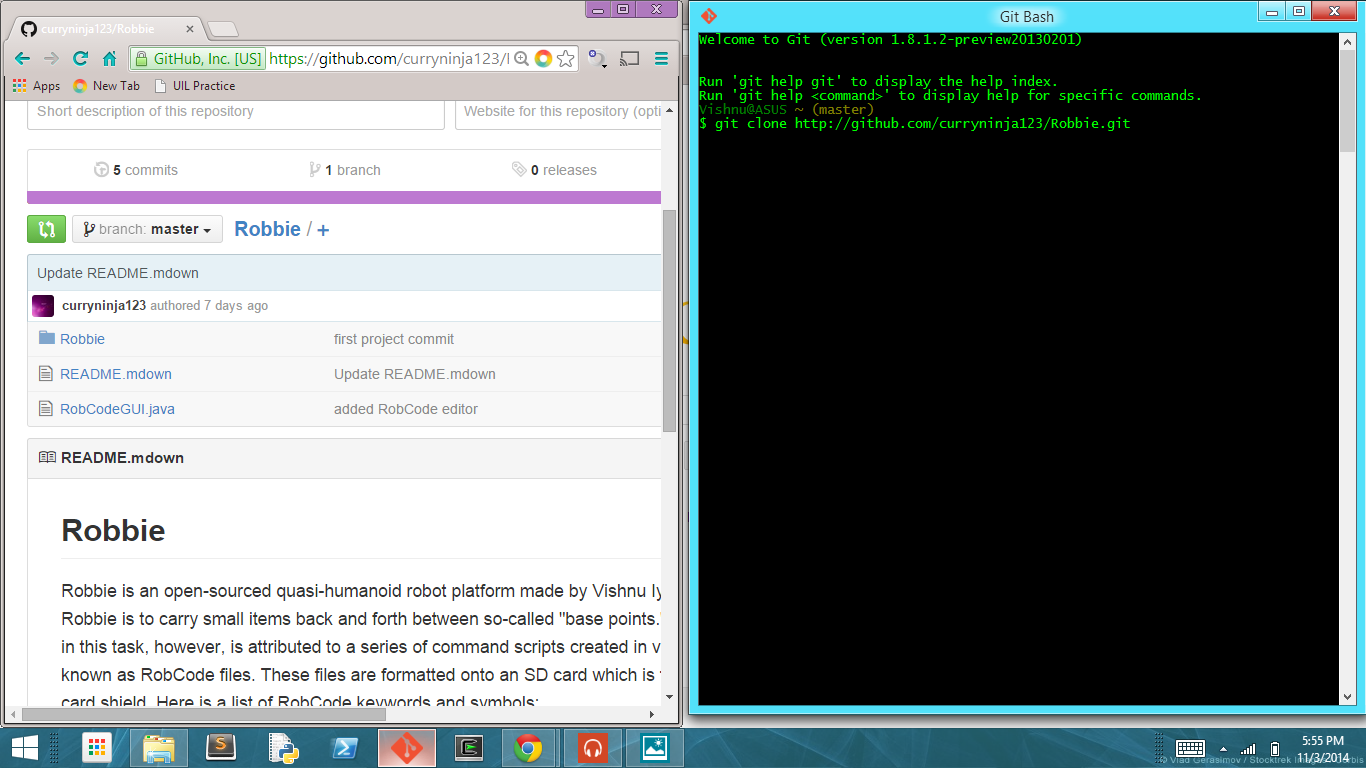
Task: Click the first project commit message
Action: 394,339
